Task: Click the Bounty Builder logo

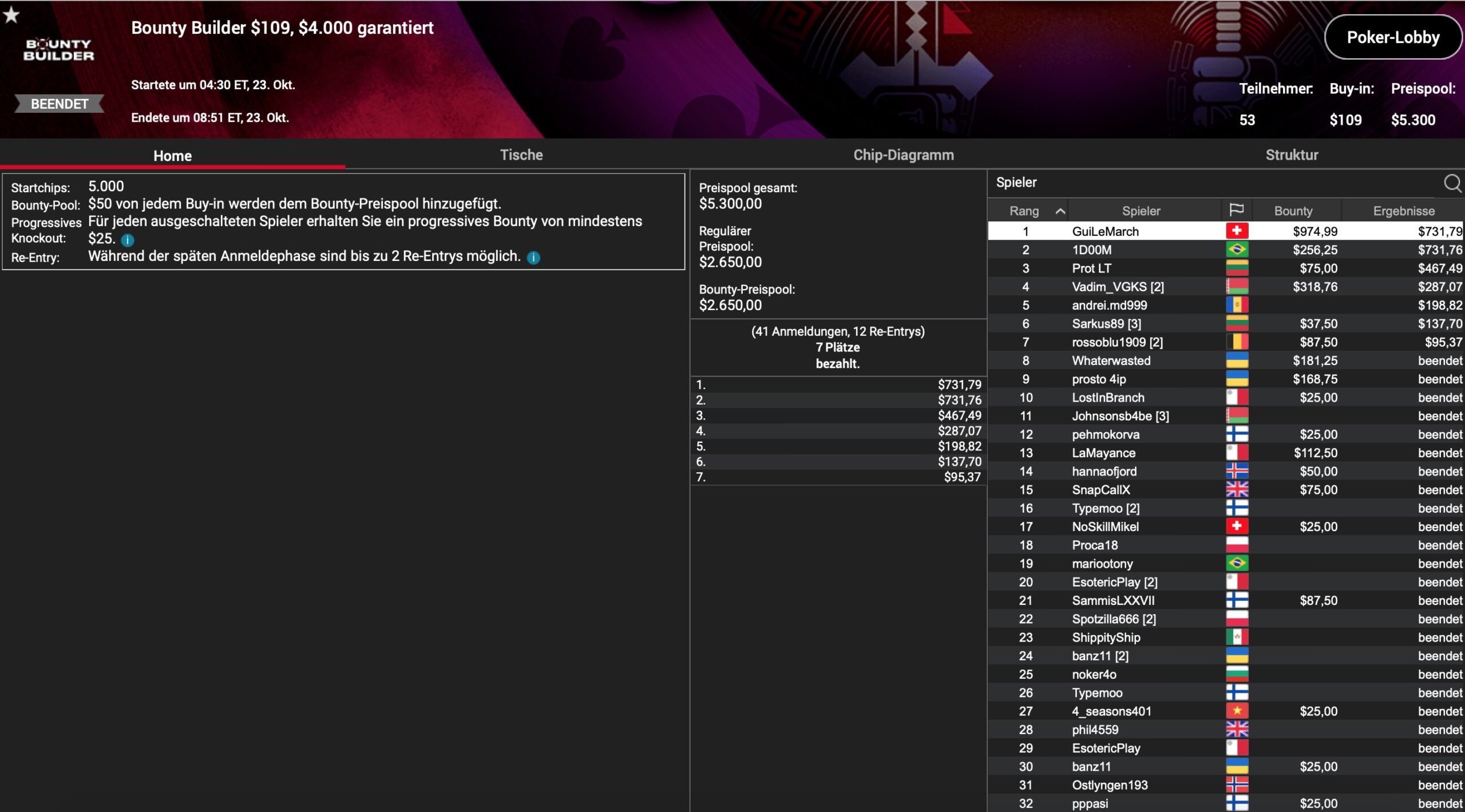Action: (x=58, y=50)
